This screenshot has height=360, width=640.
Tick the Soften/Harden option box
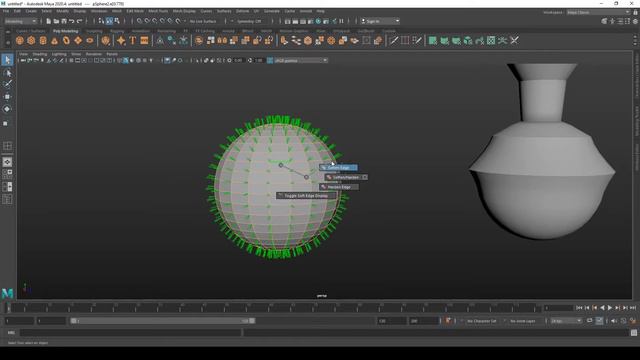point(364,177)
